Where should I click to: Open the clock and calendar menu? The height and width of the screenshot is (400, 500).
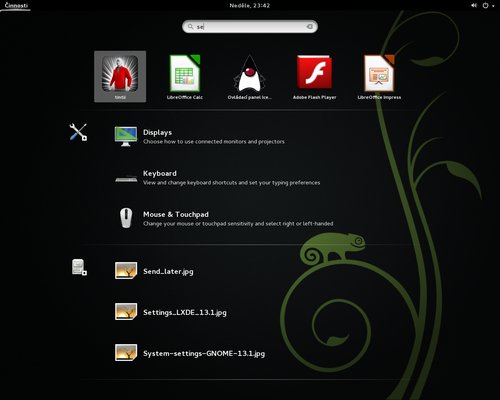[x=250, y=5]
